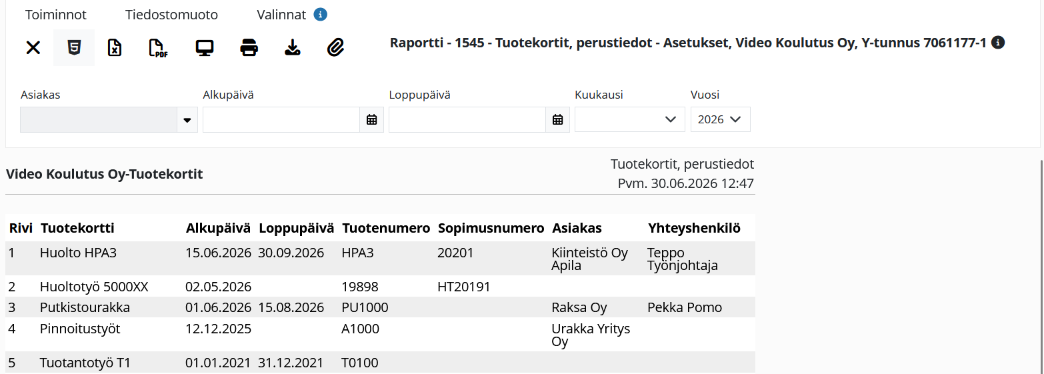
Task: Open the Kuukausi month dropdown
Action: 630,120
